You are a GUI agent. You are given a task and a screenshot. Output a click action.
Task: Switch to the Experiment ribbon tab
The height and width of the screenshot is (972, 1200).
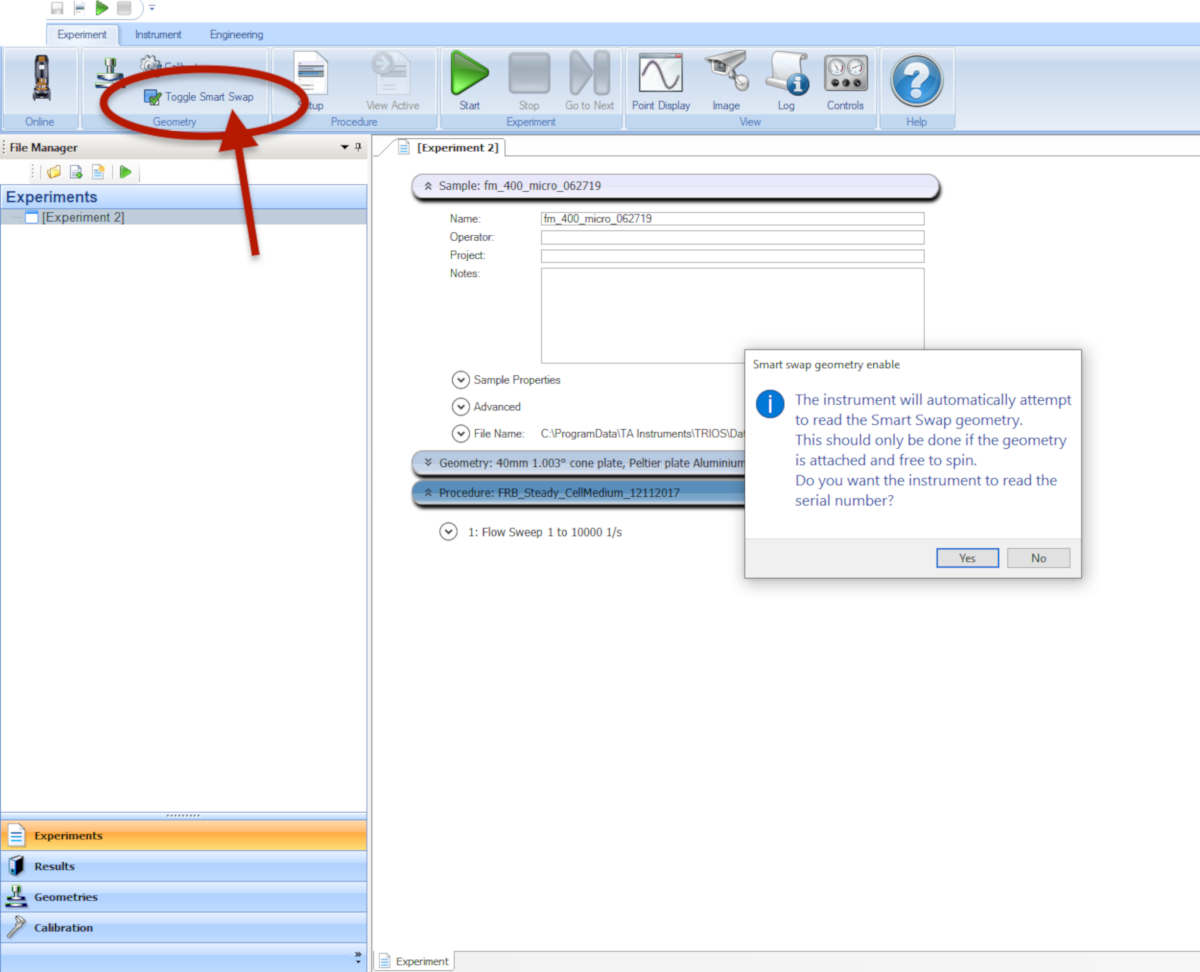click(82, 34)
